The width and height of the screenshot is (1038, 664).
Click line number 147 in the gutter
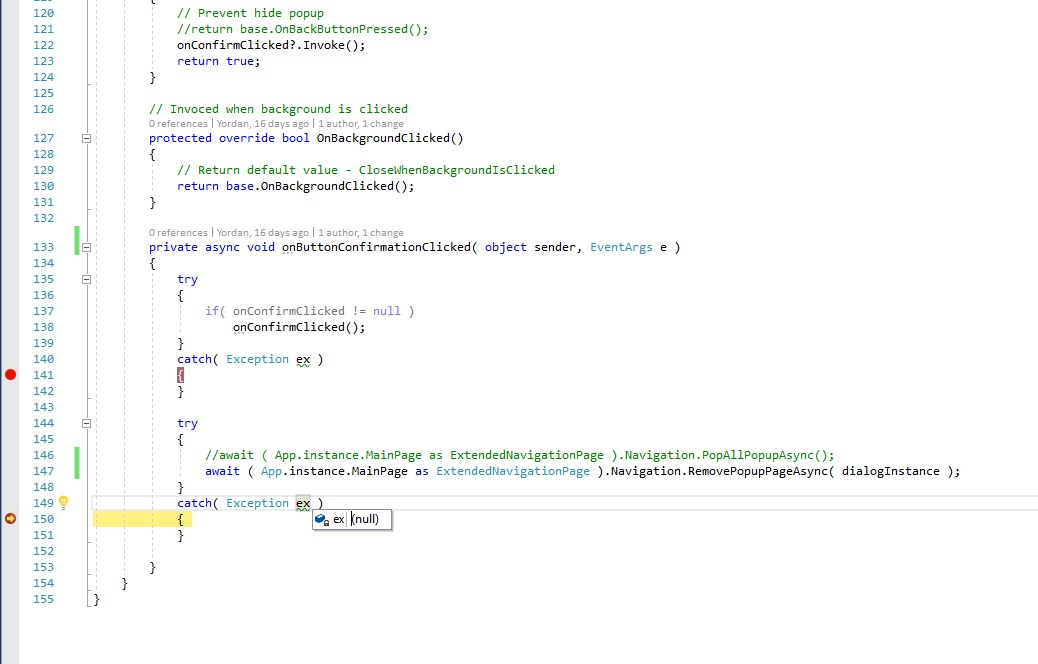(x=43, y=471)
